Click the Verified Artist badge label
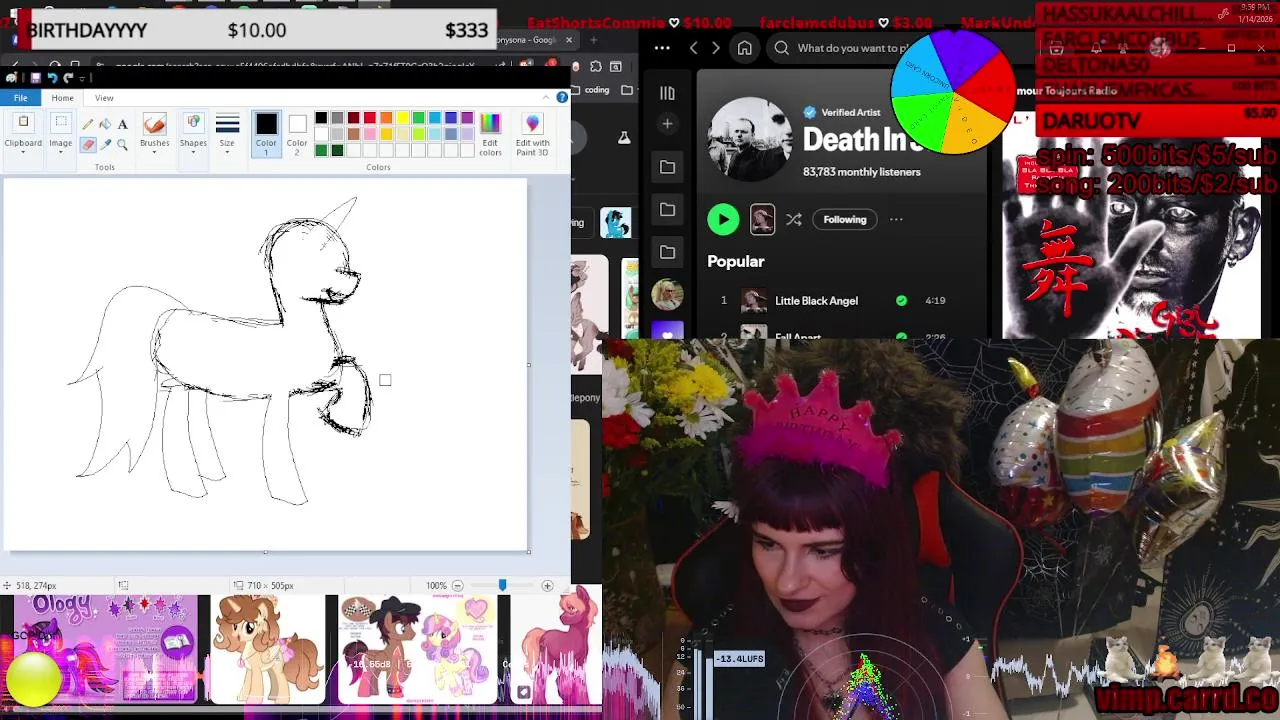The image size is (1280, 720). point(842,112)
